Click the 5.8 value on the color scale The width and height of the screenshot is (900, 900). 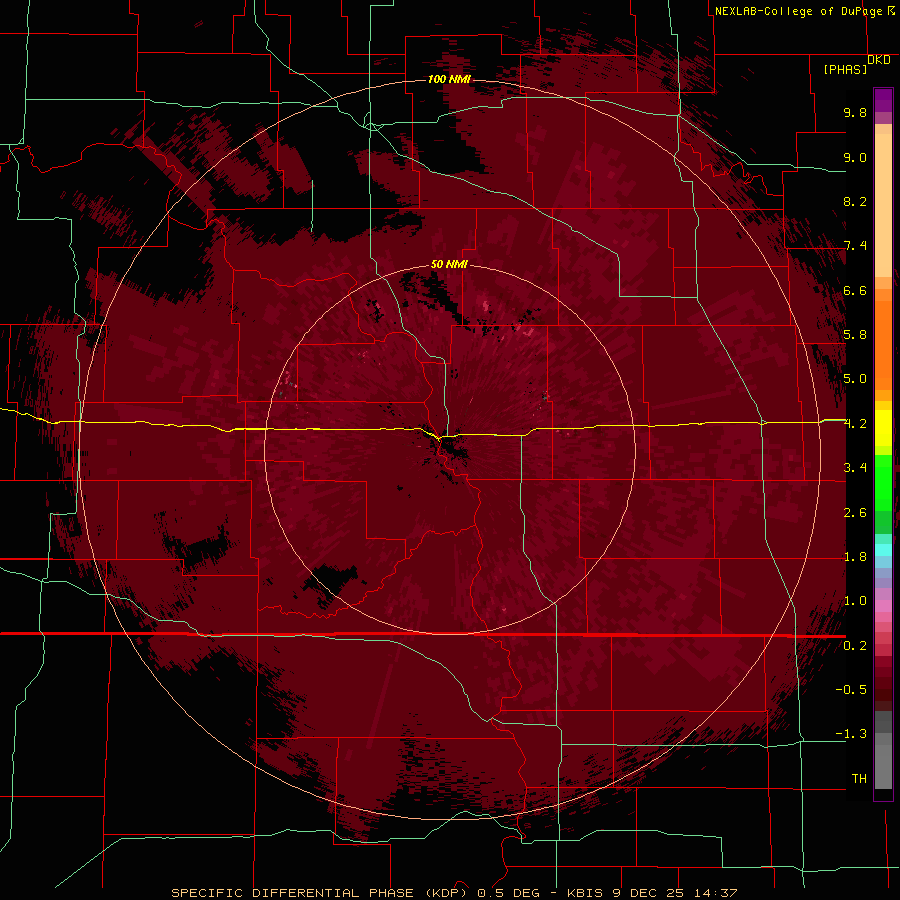(x=855, y=335)
